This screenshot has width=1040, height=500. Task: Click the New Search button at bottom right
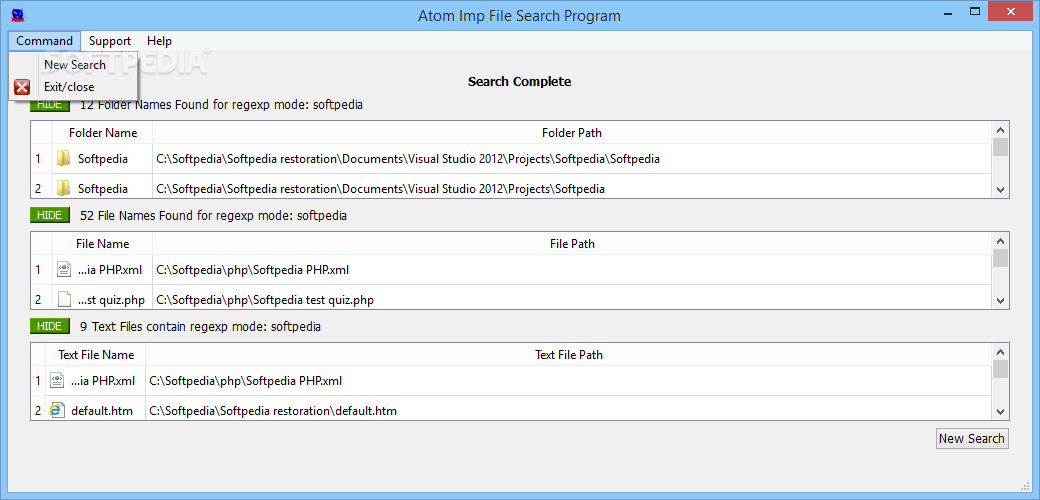pos(972,438)
